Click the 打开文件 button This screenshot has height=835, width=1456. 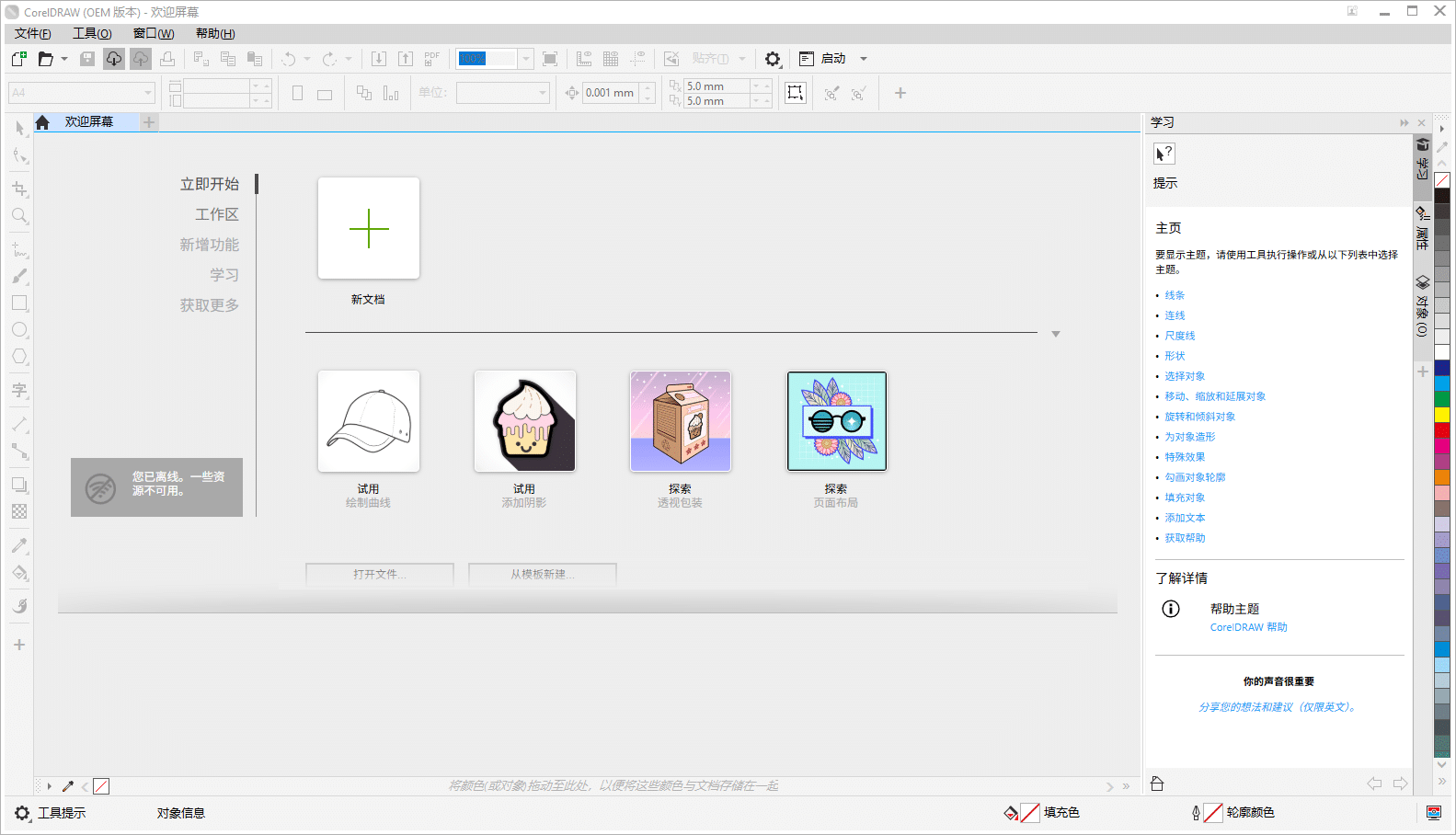(379, 574)
